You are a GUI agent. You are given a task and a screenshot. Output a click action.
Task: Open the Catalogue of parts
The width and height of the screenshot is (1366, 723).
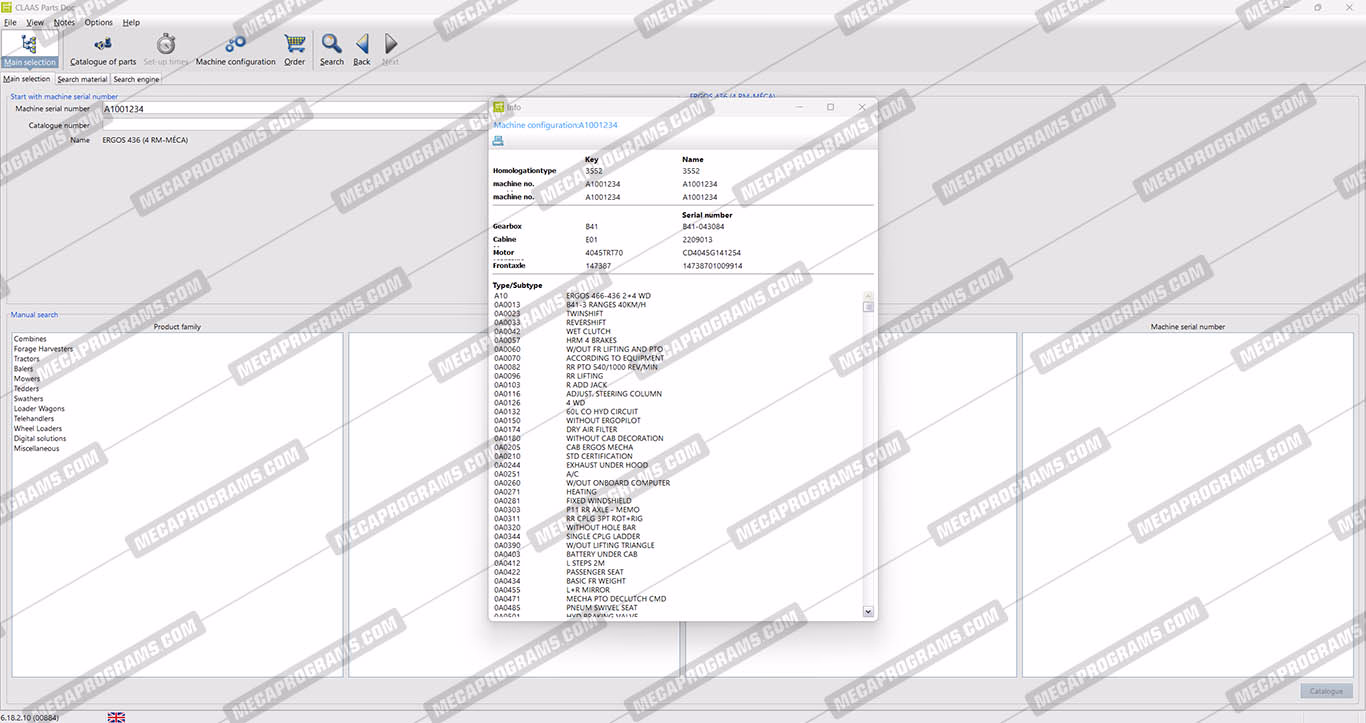[103, 48]
